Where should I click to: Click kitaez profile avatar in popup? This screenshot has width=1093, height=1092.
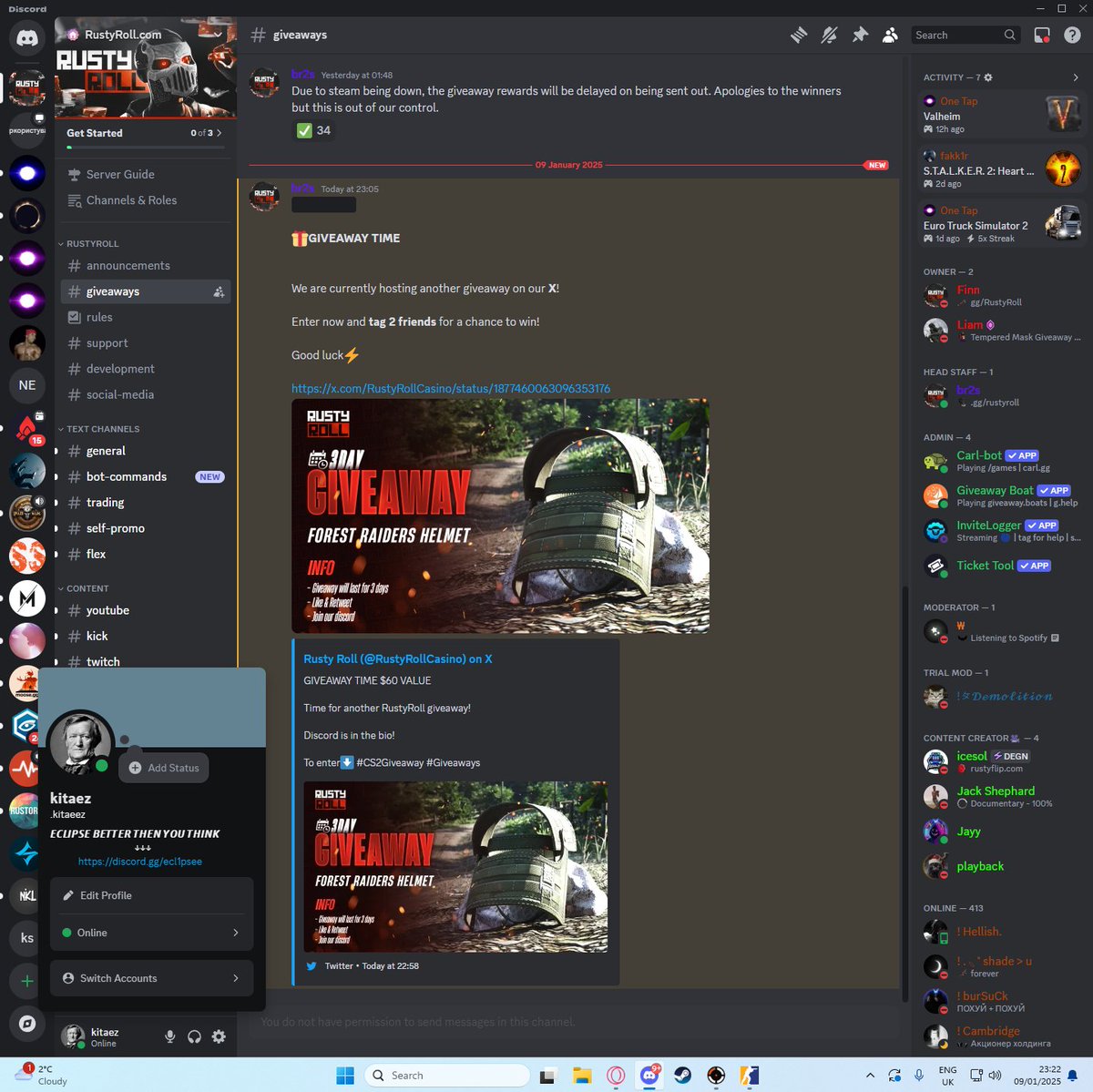(x=81, y=743)
